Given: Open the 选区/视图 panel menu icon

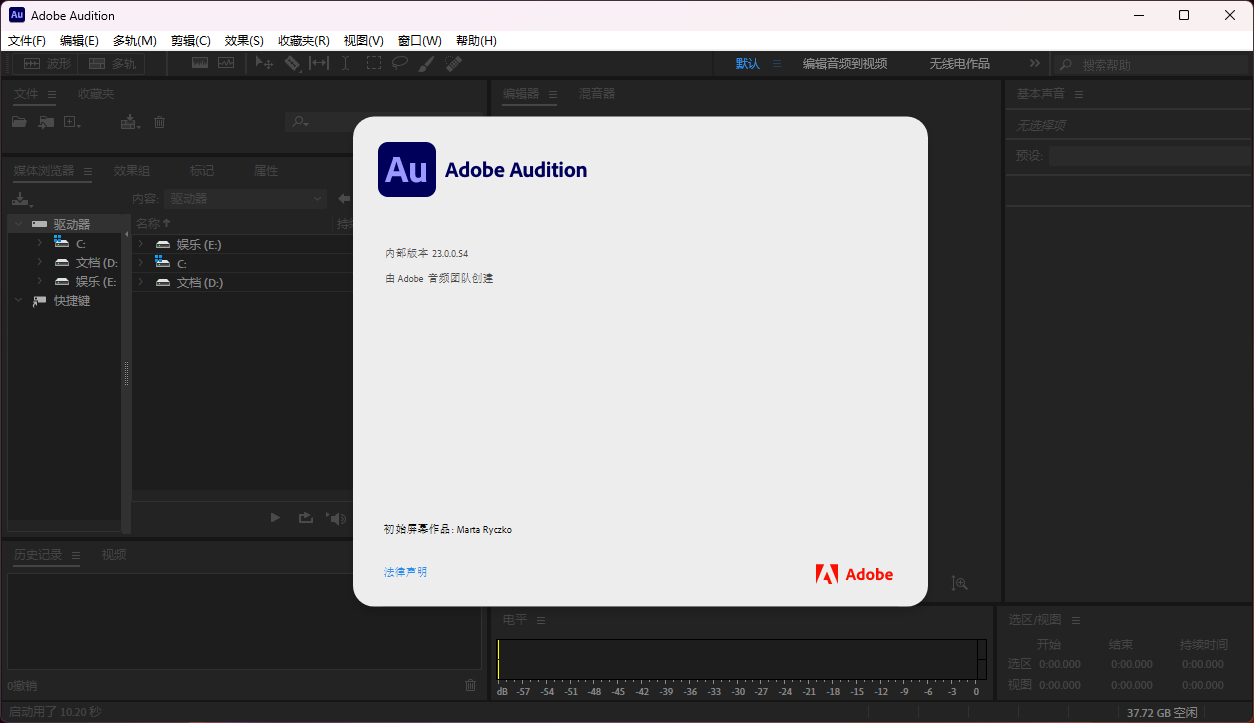Looking at the screenshot, I should (x=1076, y=620).
